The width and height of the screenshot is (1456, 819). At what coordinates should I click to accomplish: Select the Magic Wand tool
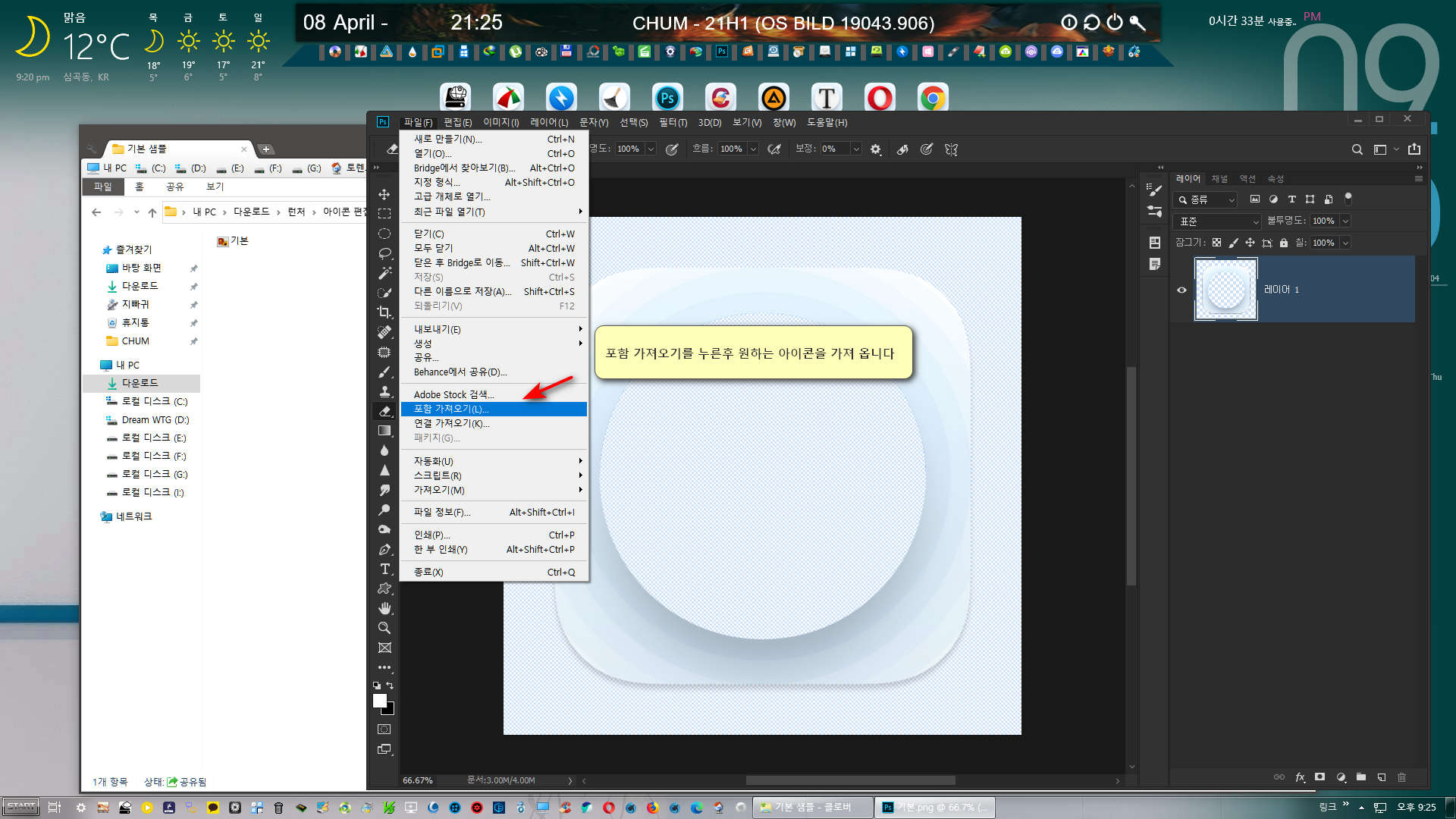384,273
